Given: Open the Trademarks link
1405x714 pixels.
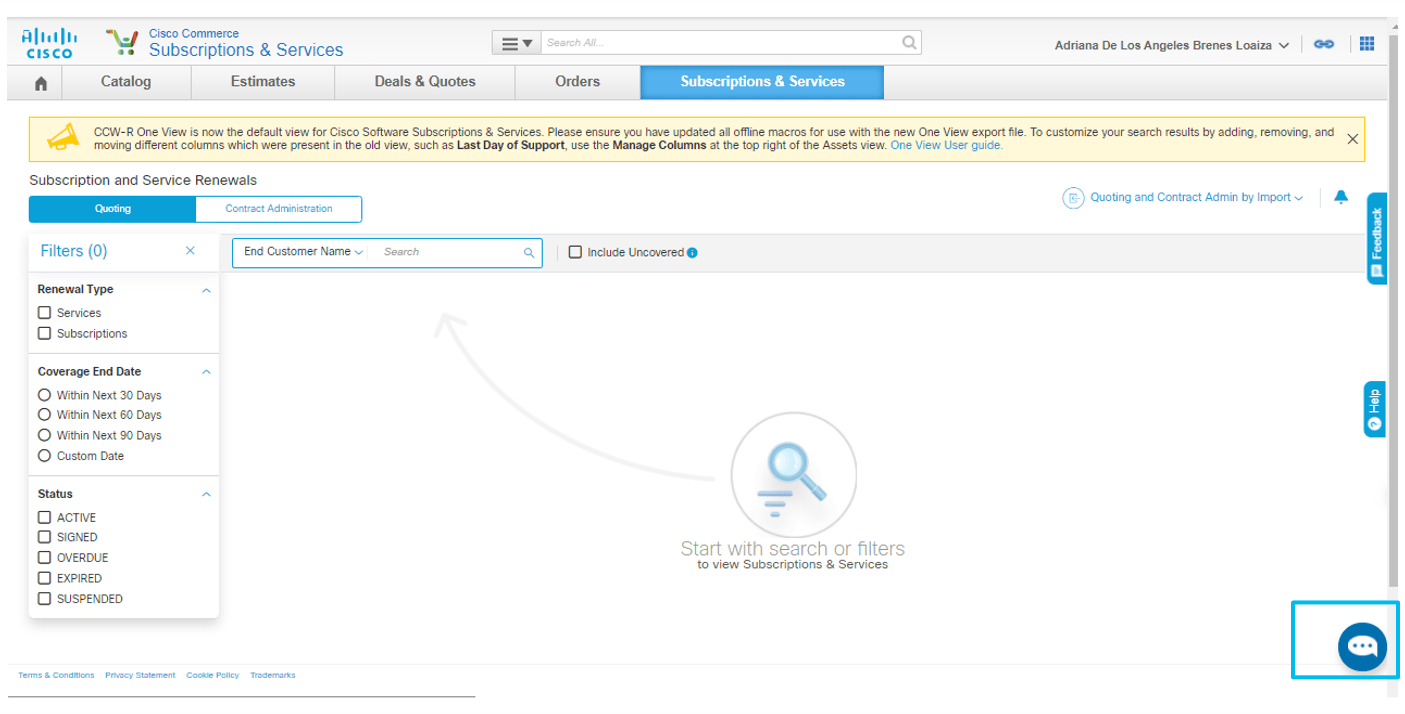Looking at the screenshot, I should click(273, 675).
